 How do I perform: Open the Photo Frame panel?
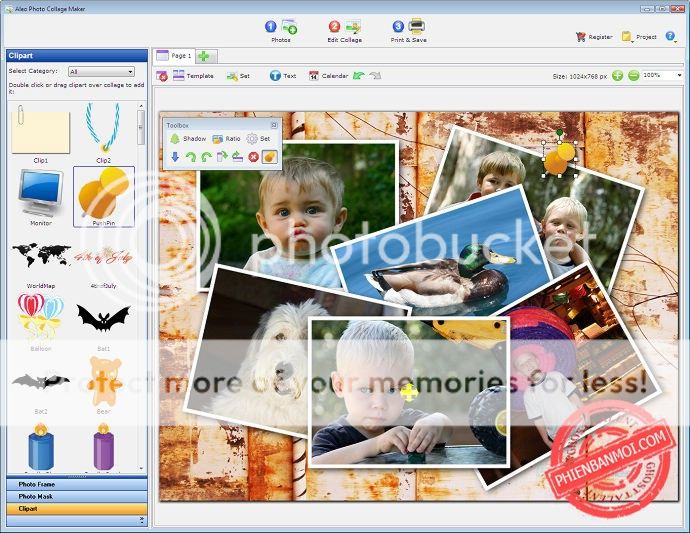[x=77, y=485]
